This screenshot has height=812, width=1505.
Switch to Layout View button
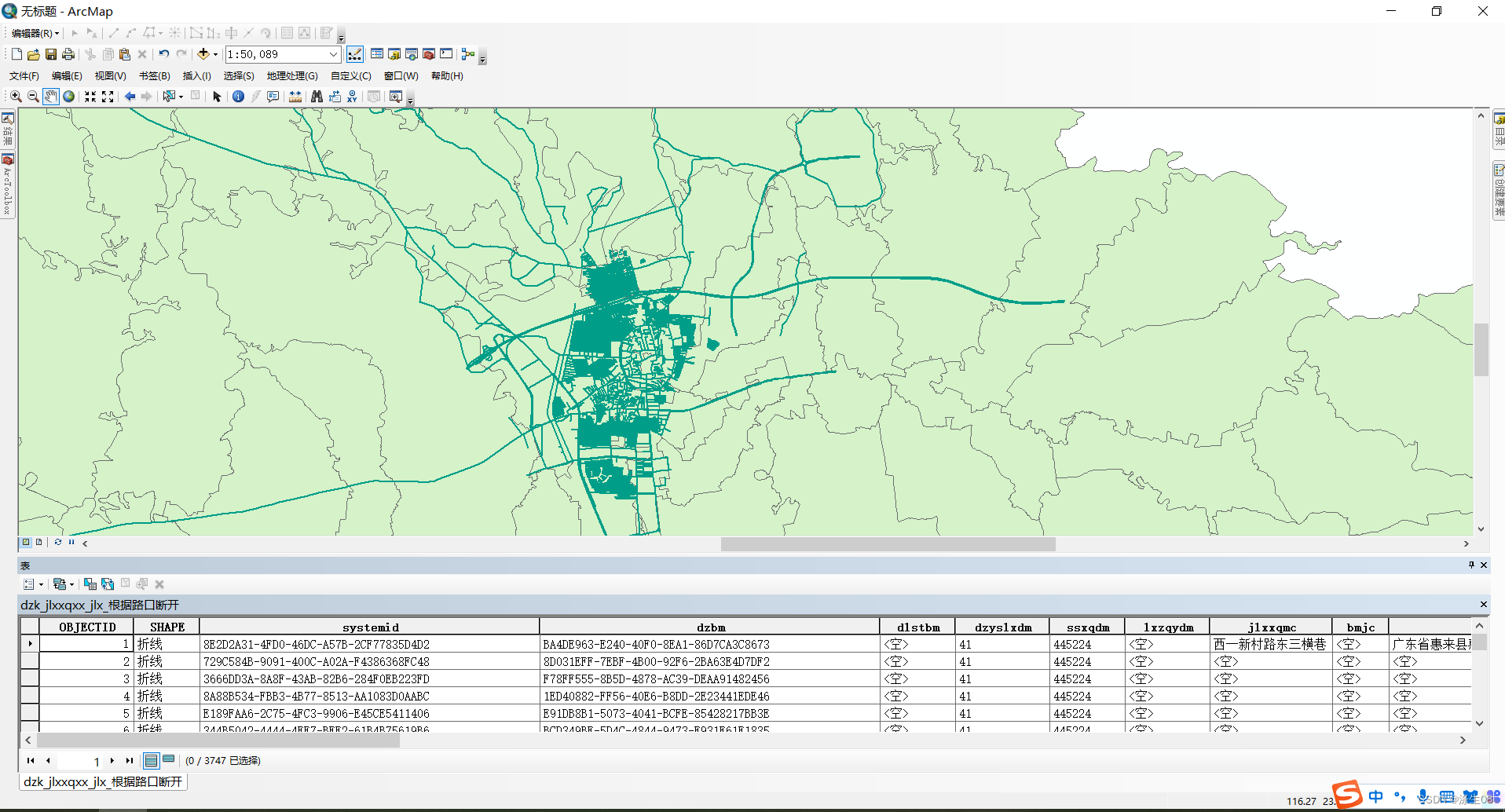[x=39, y=542]
